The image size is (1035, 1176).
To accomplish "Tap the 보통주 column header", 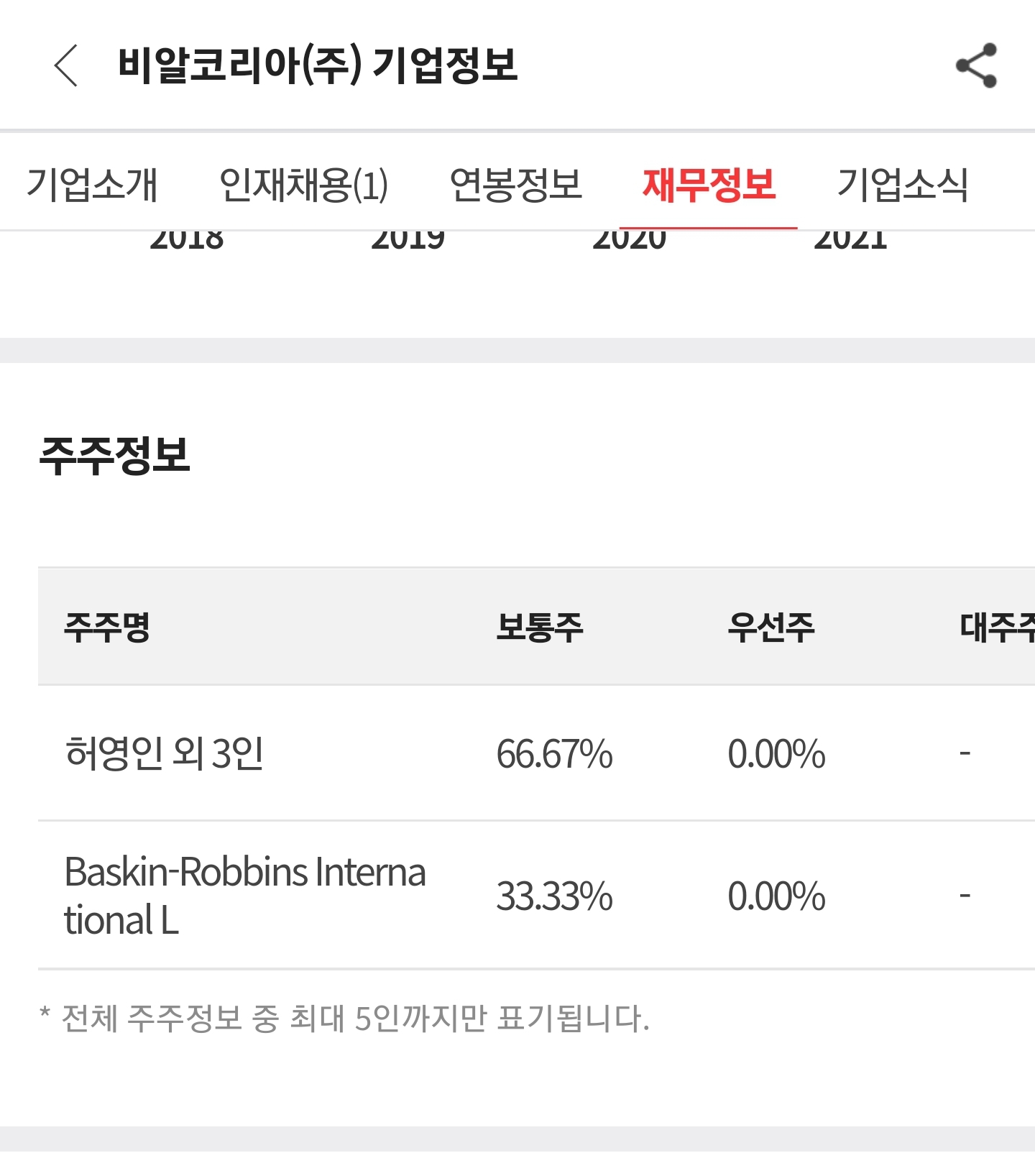I will [540, 627].
